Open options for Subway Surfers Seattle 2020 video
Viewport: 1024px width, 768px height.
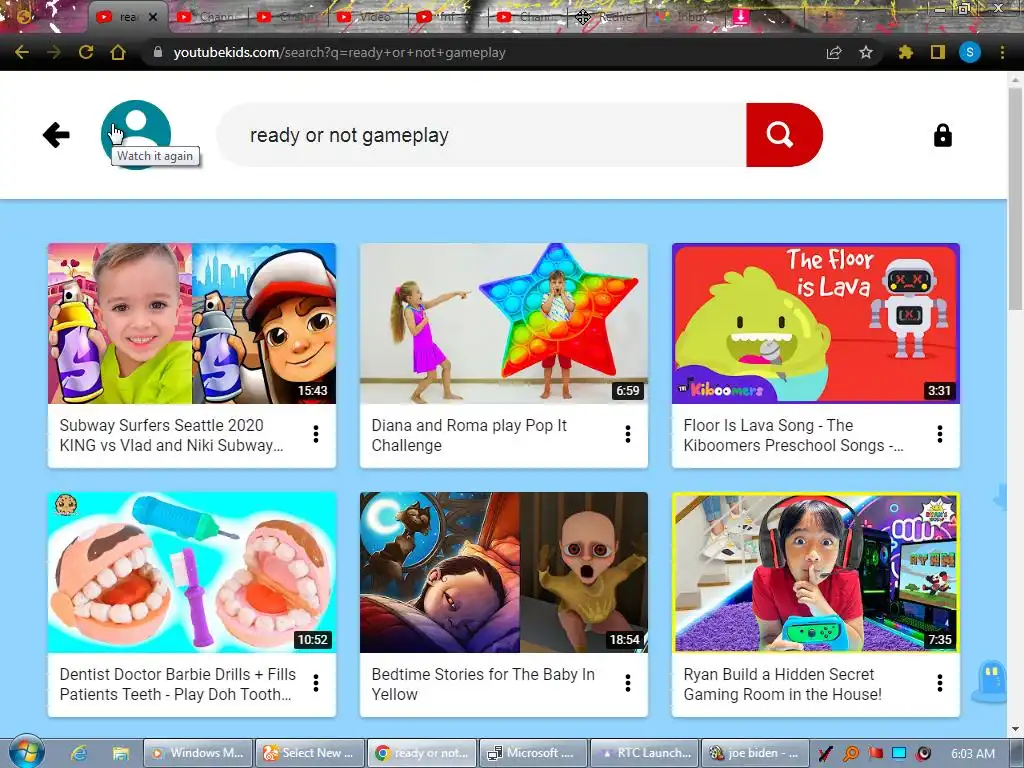click(316, 434)
